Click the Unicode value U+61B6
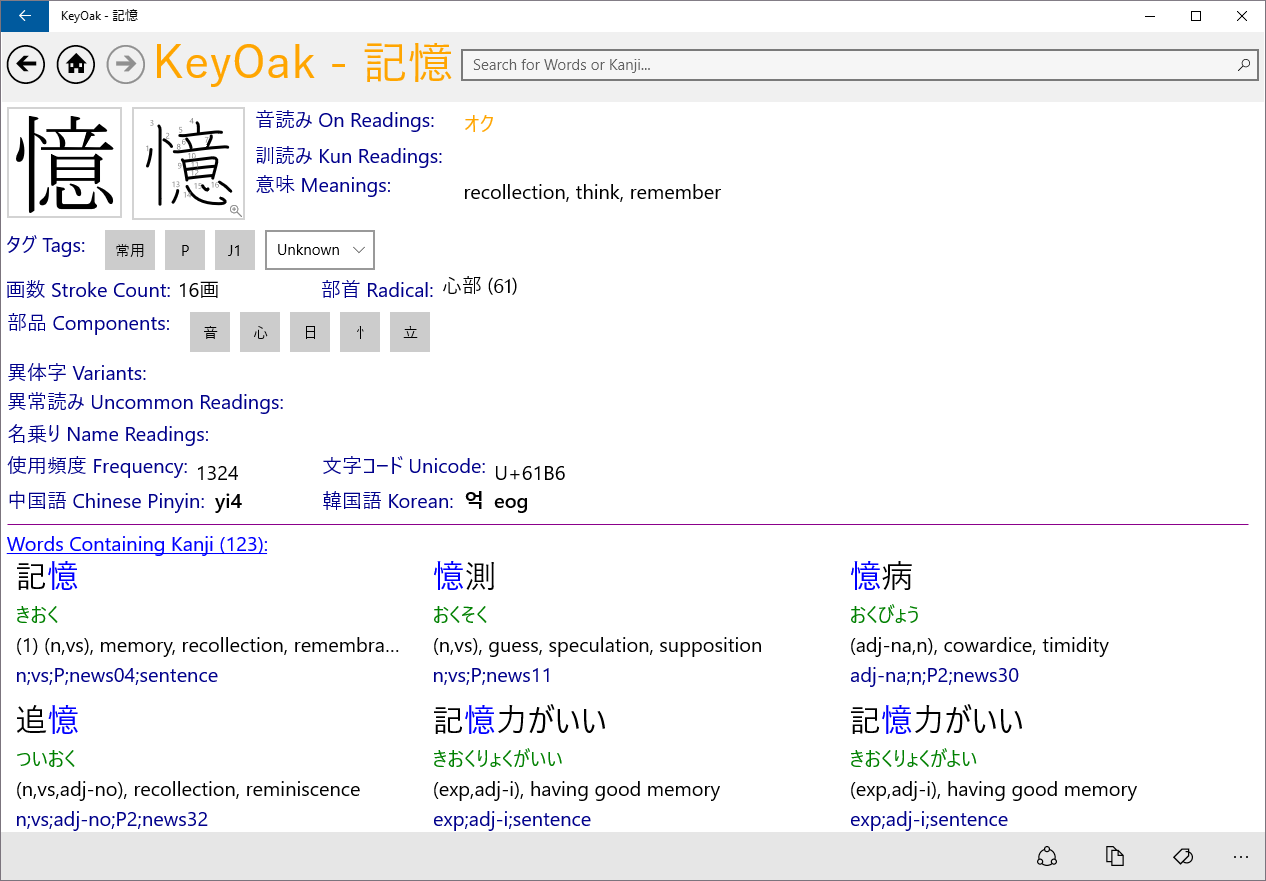 coord(530,473)
